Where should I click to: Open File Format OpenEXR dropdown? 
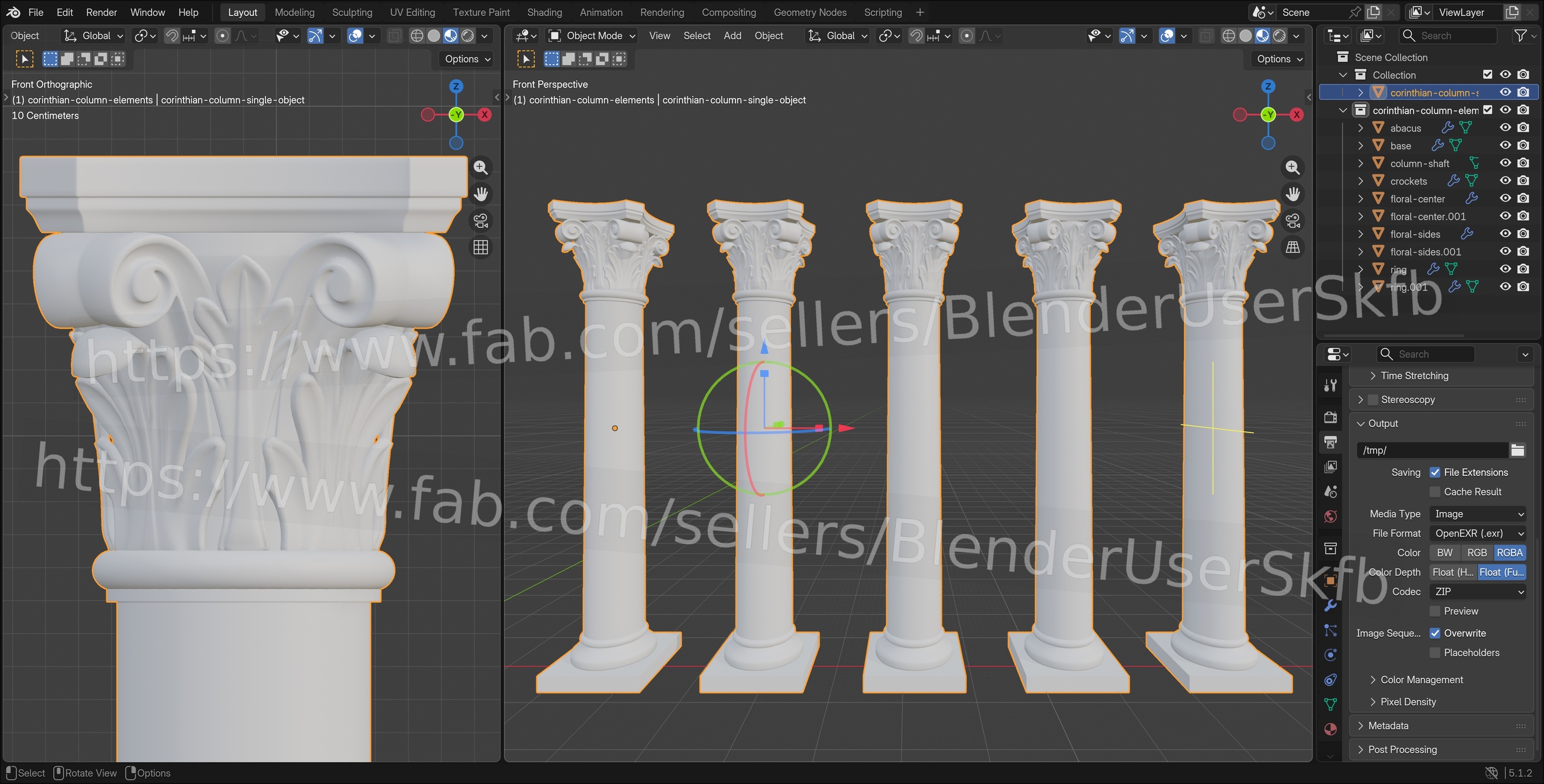pos(1478,533)
